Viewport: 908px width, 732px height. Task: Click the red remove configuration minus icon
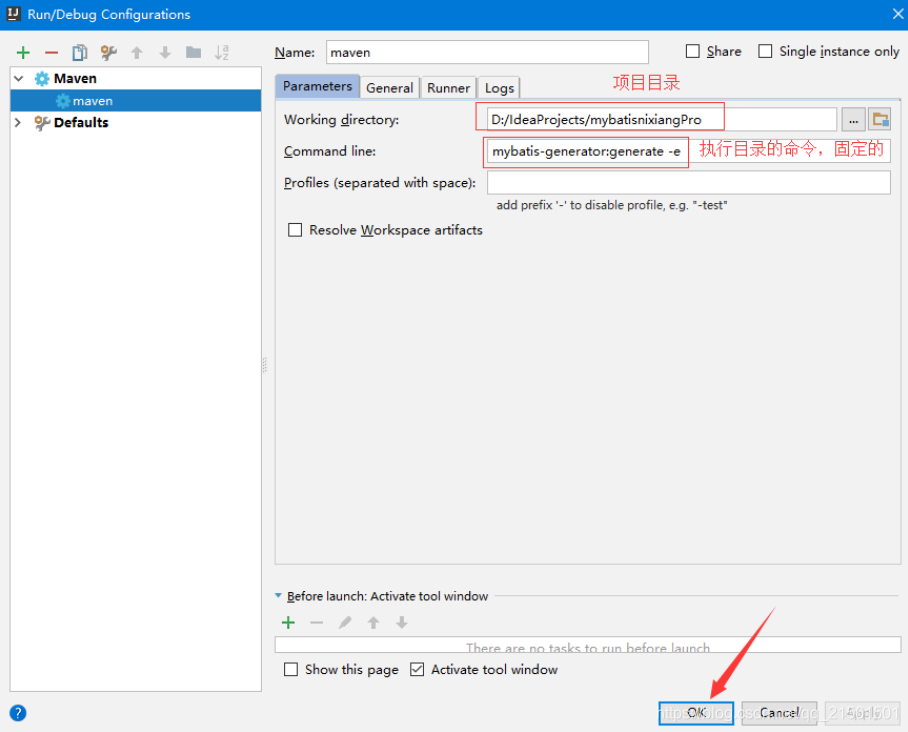pos(51,53)
